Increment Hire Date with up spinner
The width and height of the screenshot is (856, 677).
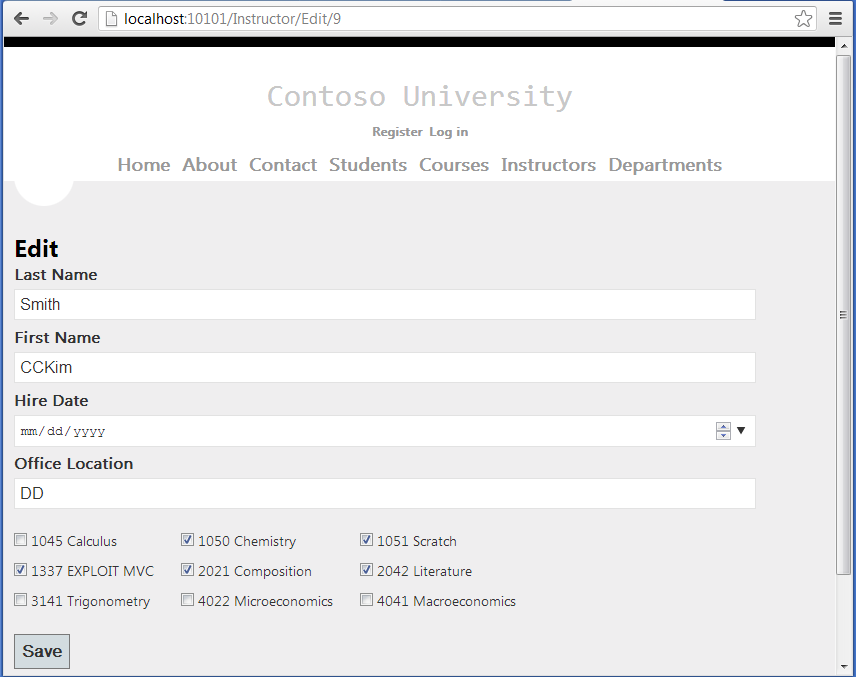(x=723, y=426)
